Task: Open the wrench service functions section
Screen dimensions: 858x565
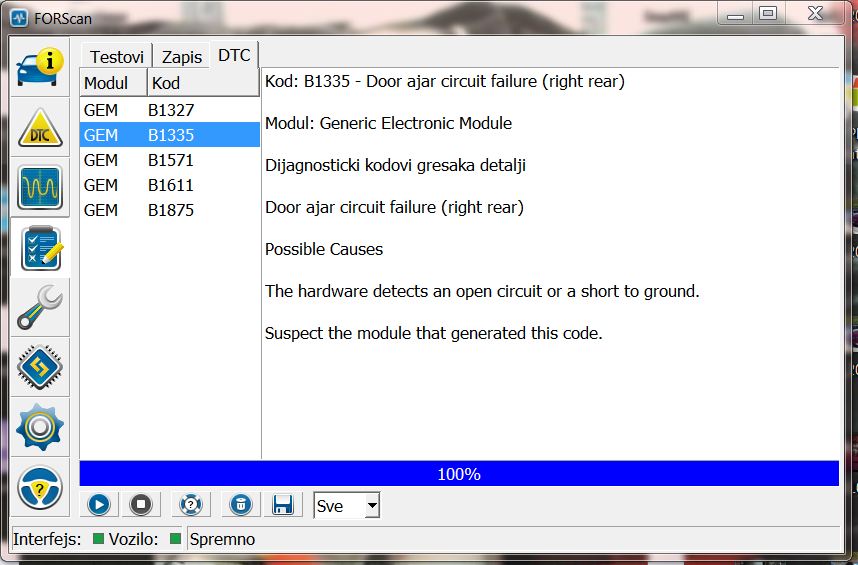Action: tap(40, 307)
